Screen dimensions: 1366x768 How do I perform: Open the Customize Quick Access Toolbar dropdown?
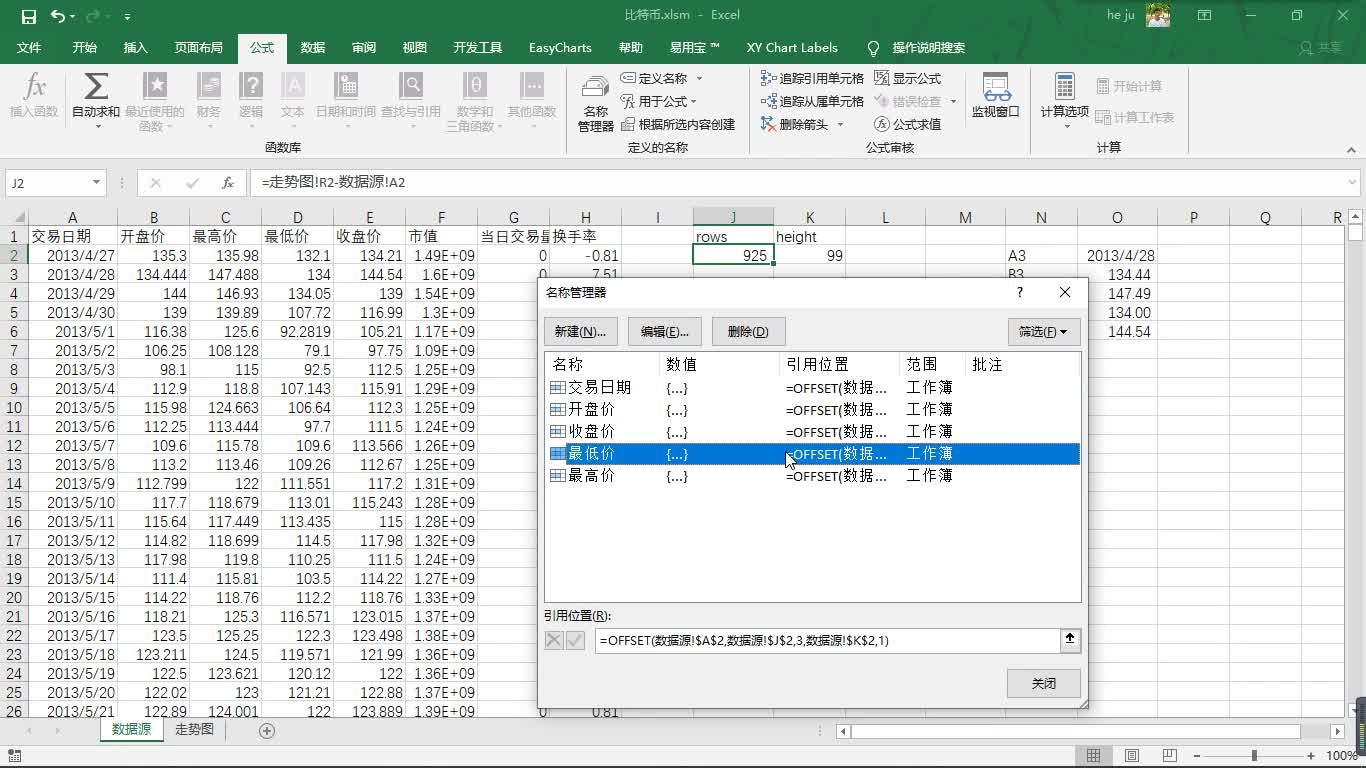tap(127, 17)
